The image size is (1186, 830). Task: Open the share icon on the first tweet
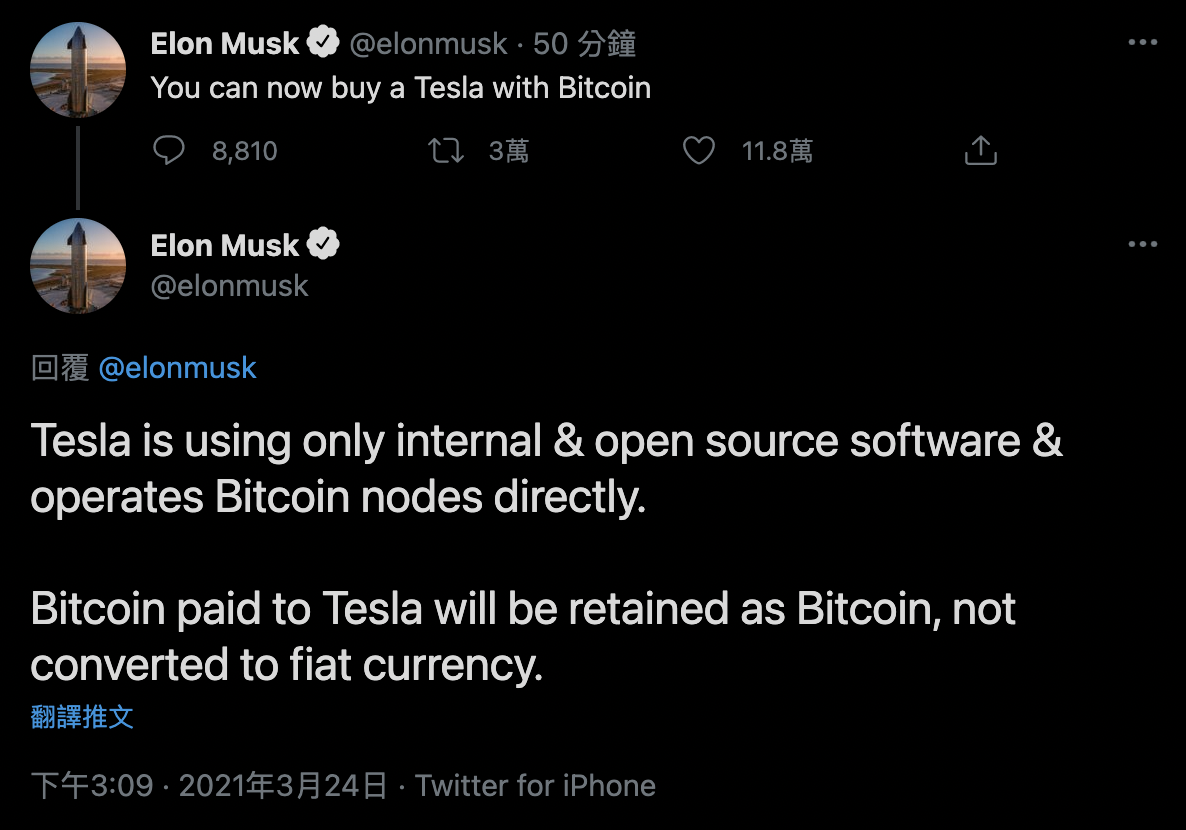click(x=980, y=150)
